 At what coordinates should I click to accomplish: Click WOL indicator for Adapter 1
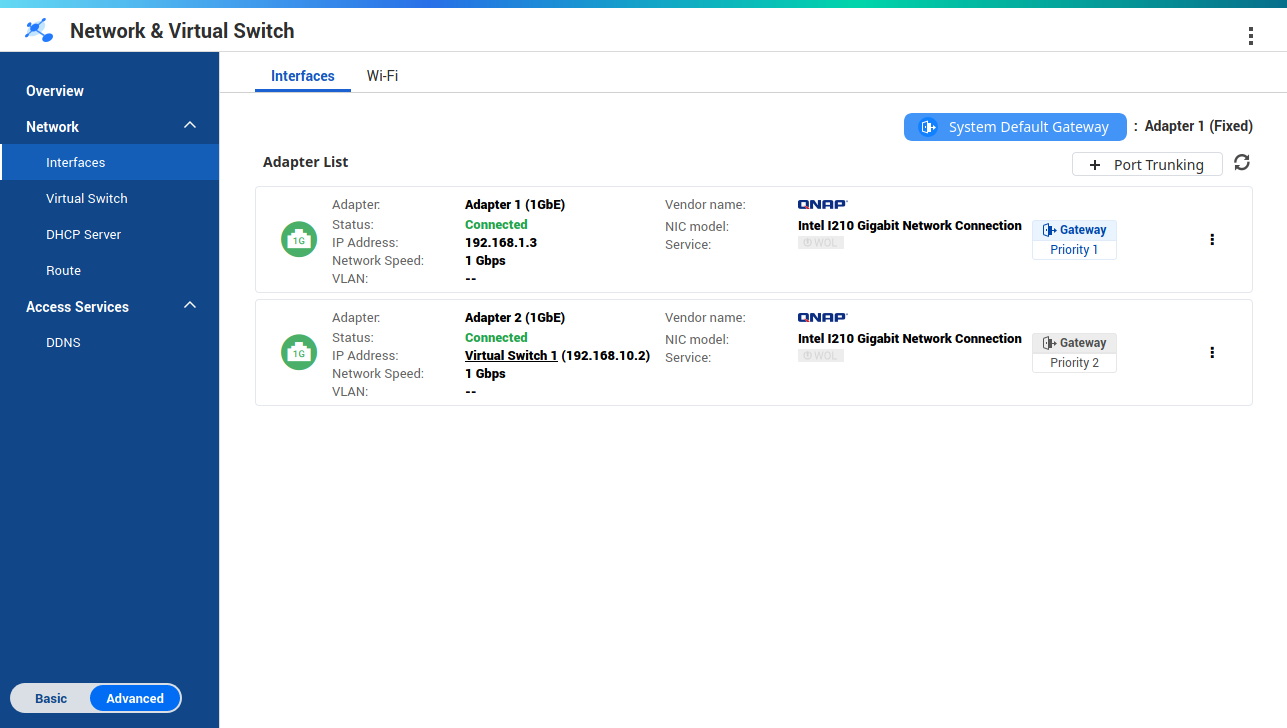tap(820, 243)
